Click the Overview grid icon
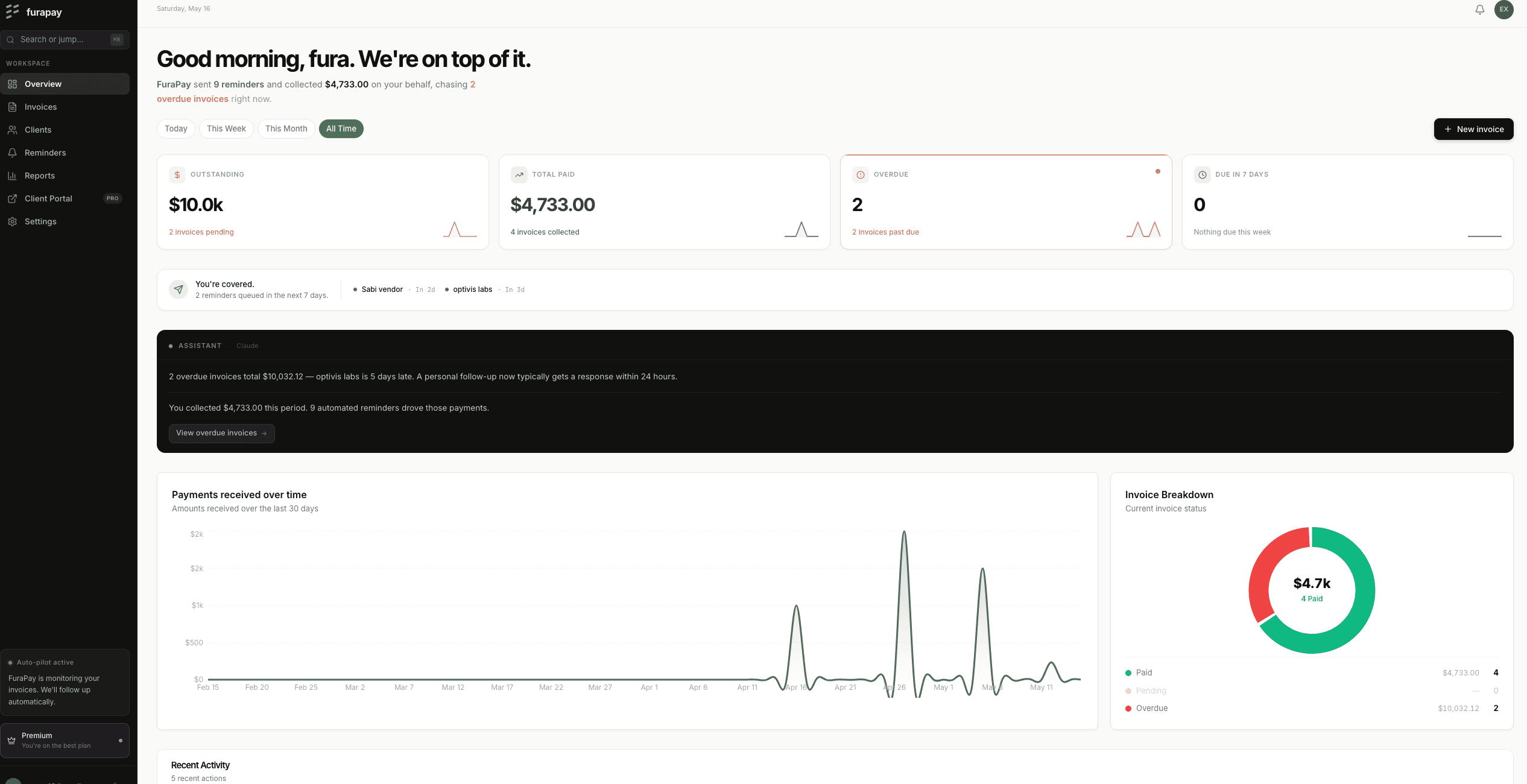 click(12, 84)
